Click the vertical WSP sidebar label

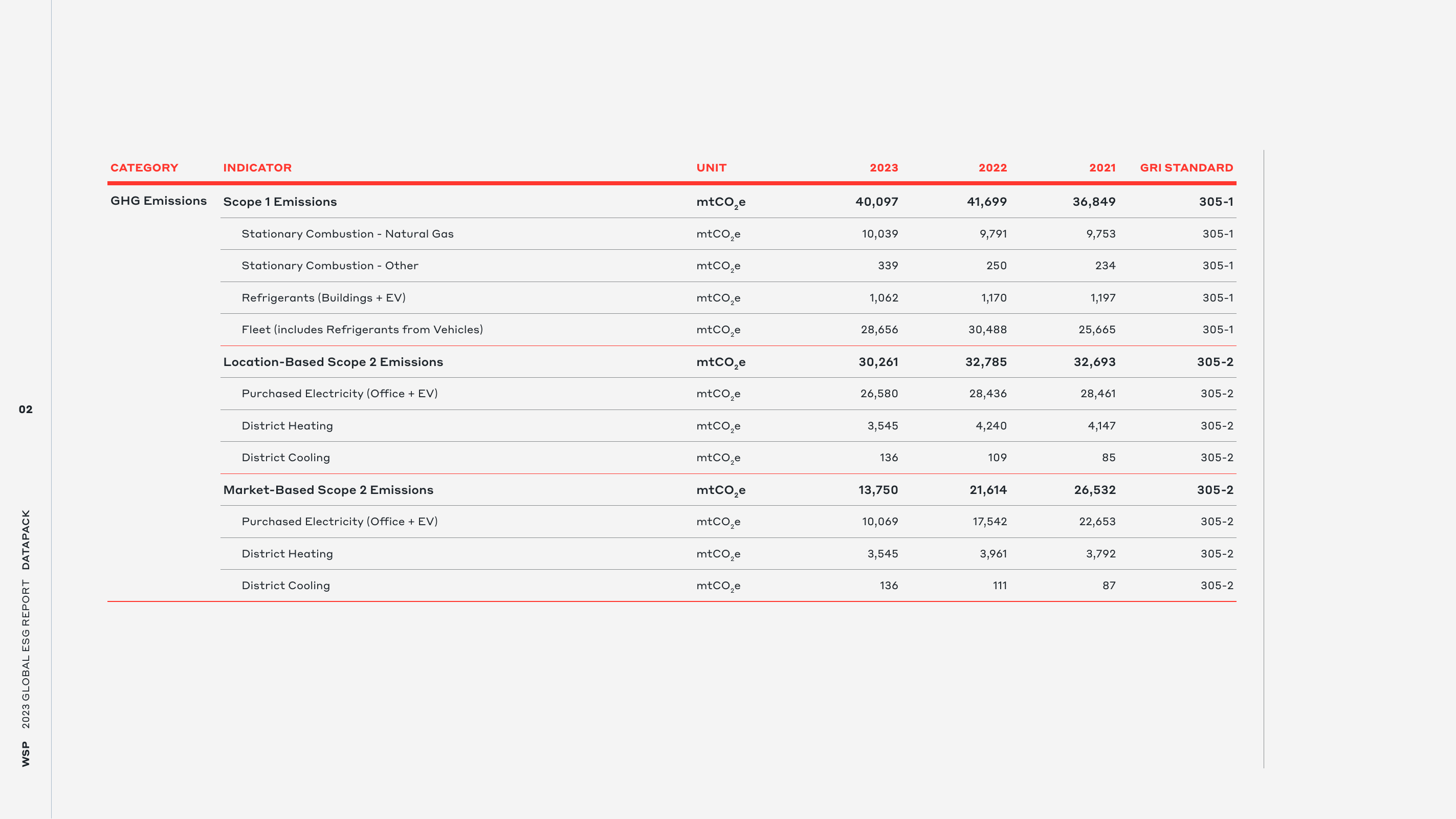point(26,754)
